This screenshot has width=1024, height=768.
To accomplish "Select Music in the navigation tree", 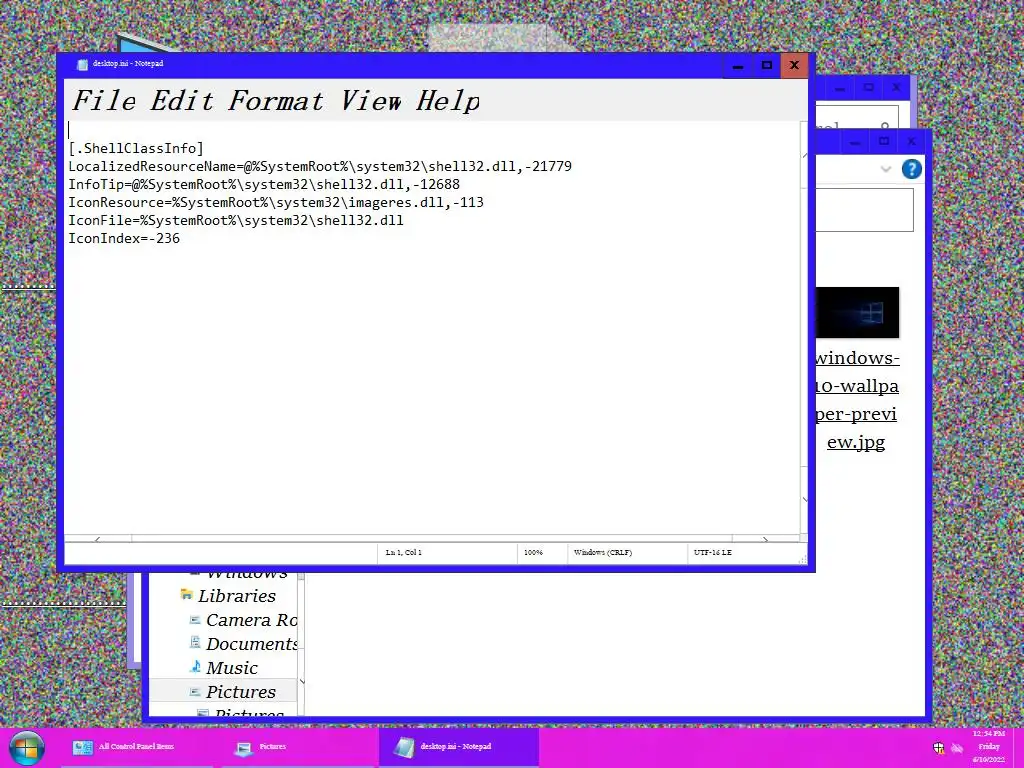I will pos(232,668).
